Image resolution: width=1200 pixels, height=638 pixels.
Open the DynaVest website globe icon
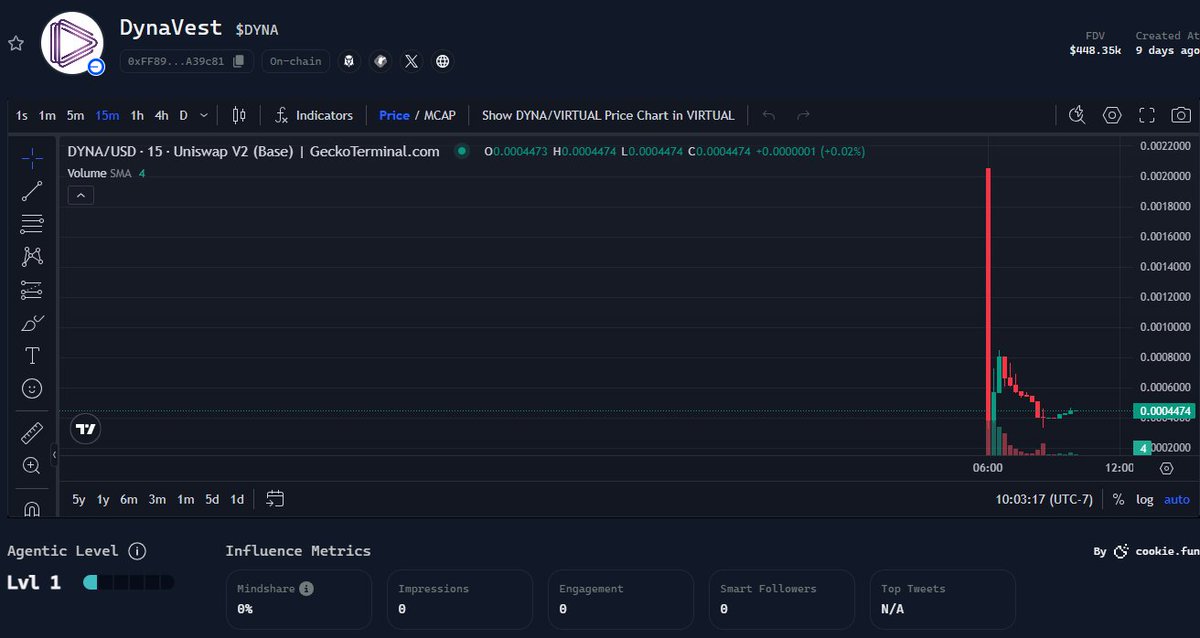point(442,61)
